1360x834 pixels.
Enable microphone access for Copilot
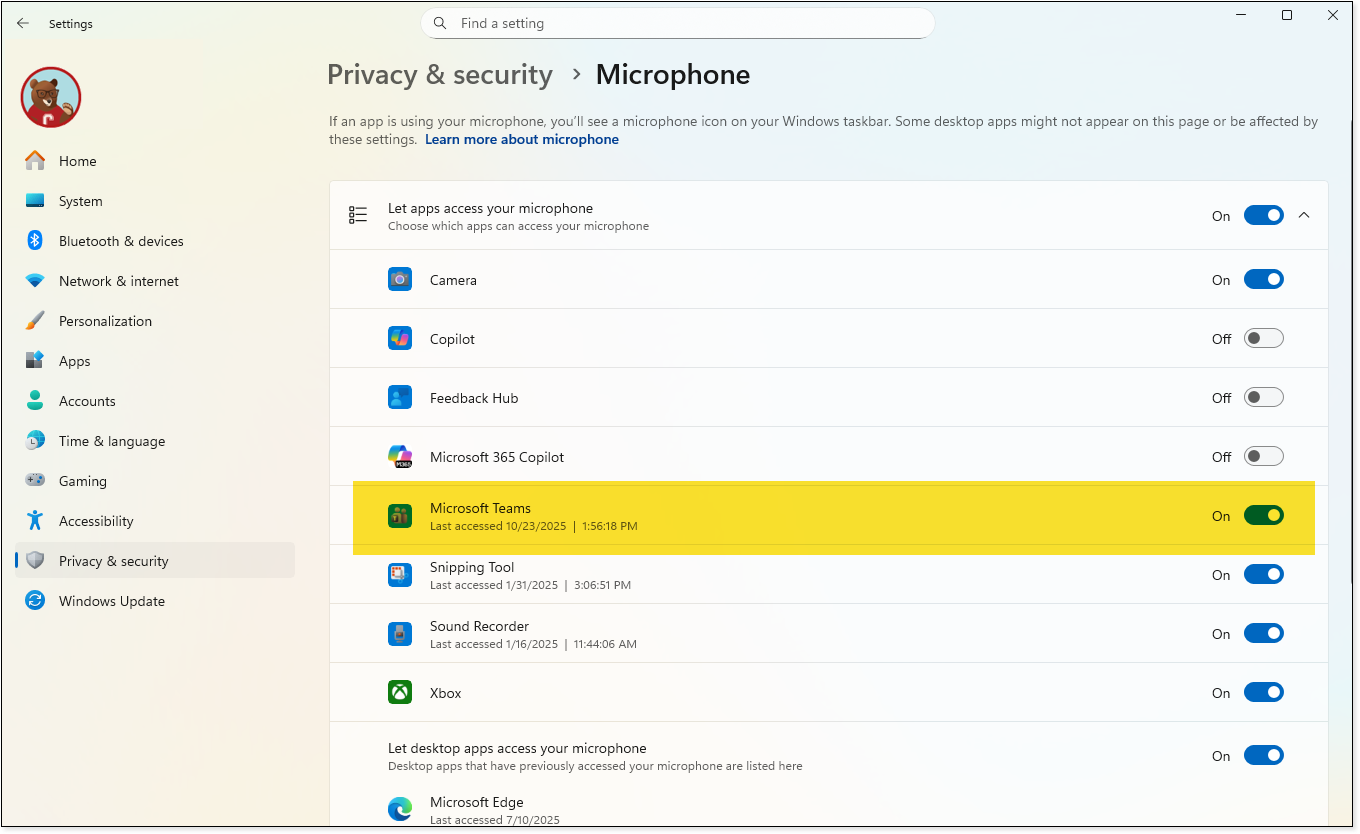coord(1263,339)
